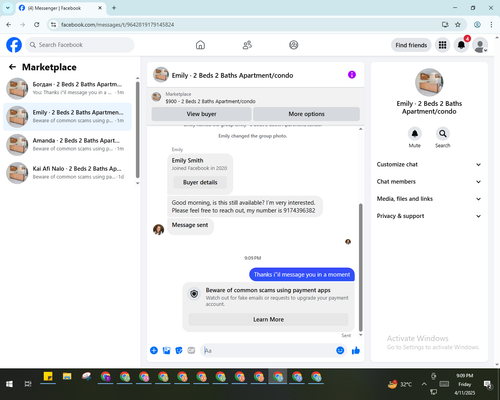Screen dimensions: 500x400
Task: Open conversation information purple icon
Action: [352, 75]
